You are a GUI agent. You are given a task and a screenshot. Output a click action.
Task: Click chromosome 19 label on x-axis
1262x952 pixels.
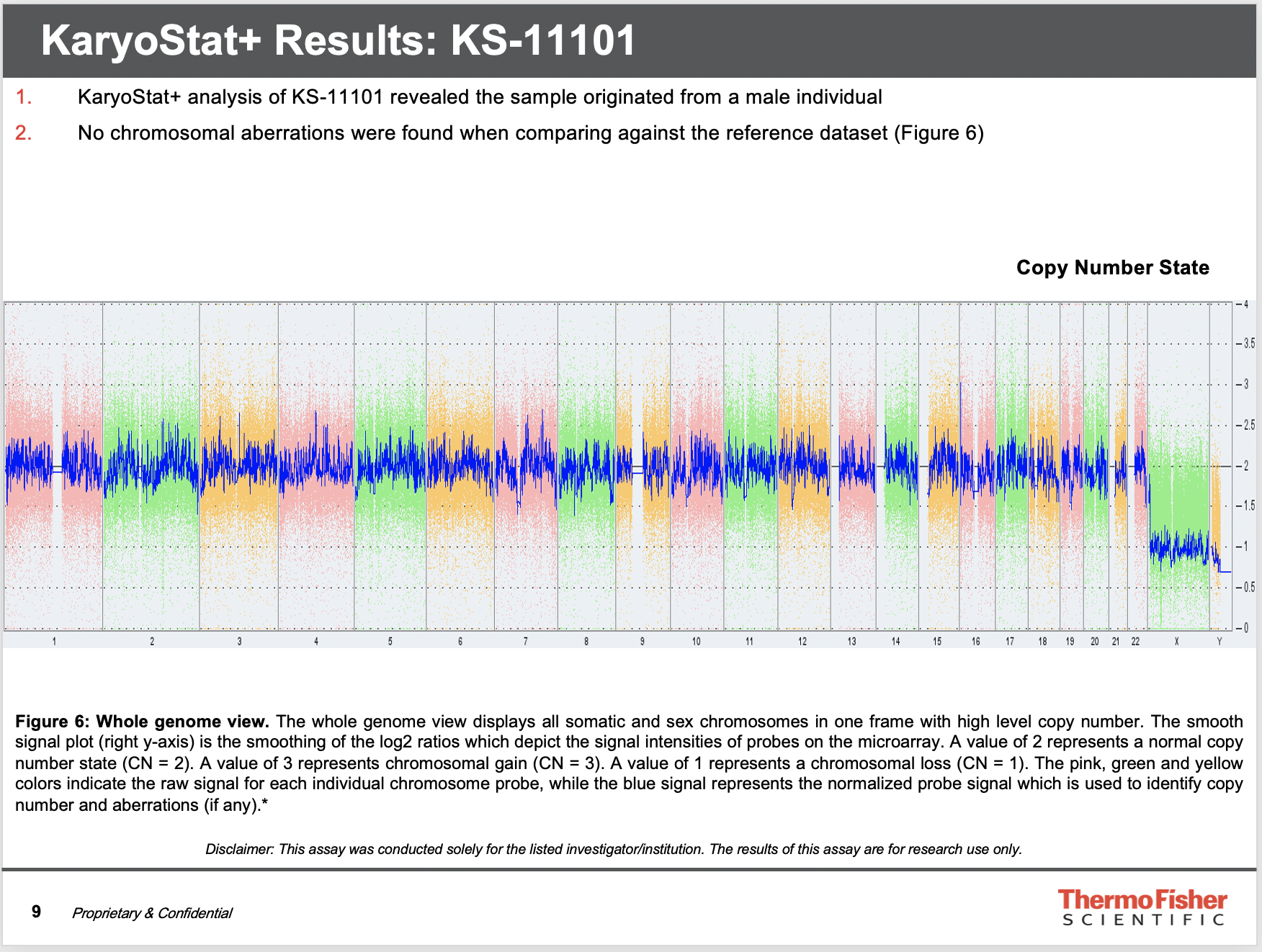coord(1070,641)
